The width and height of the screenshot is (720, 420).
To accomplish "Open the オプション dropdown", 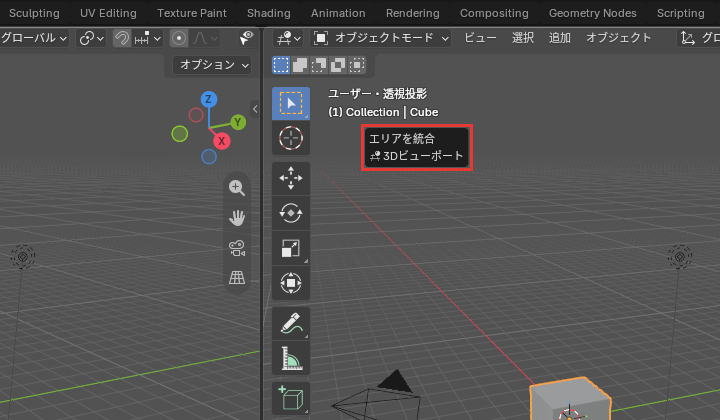I will coord(212,65).
